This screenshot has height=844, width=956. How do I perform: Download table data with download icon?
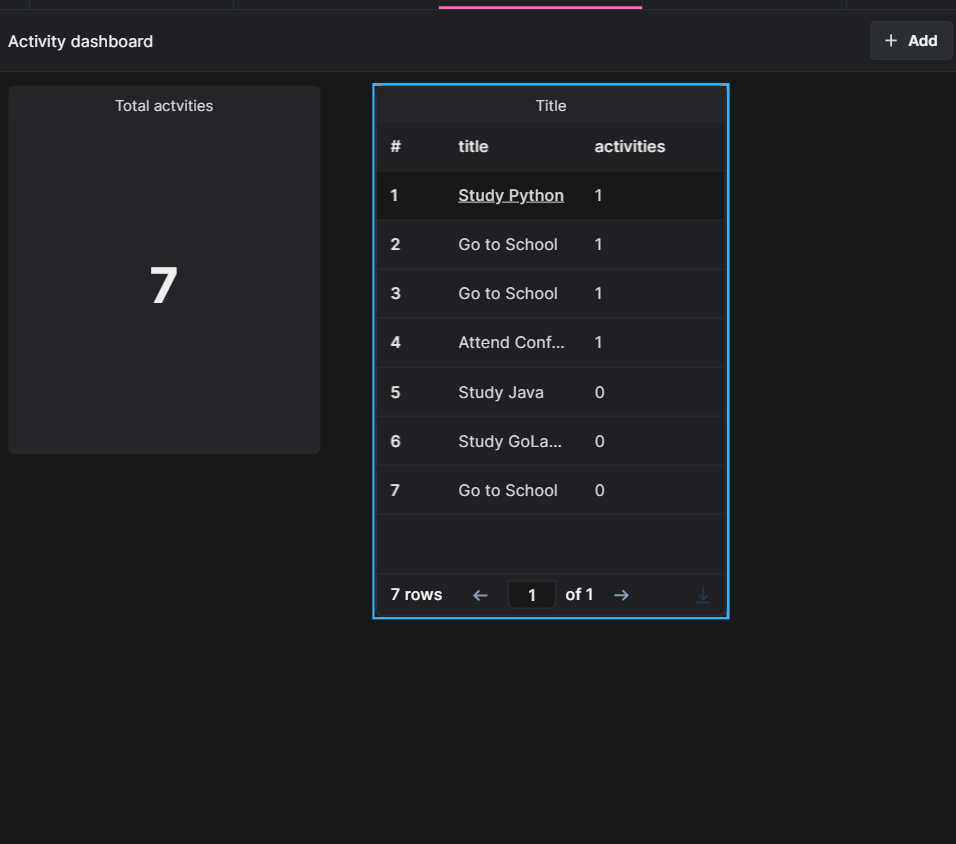click(703, 595)
